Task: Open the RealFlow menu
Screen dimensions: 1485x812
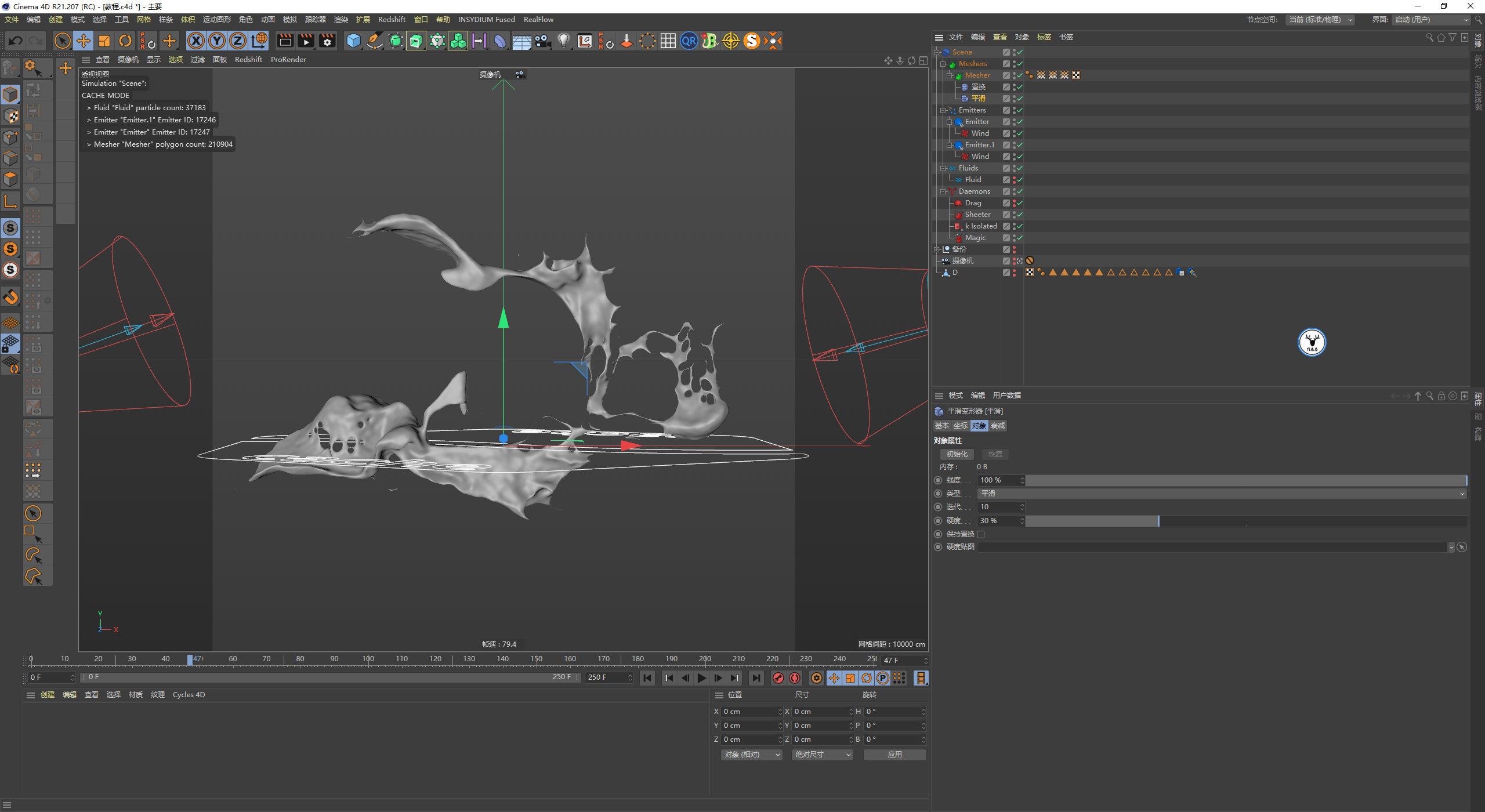Action: pyautogui.click(x=538, y=20)
